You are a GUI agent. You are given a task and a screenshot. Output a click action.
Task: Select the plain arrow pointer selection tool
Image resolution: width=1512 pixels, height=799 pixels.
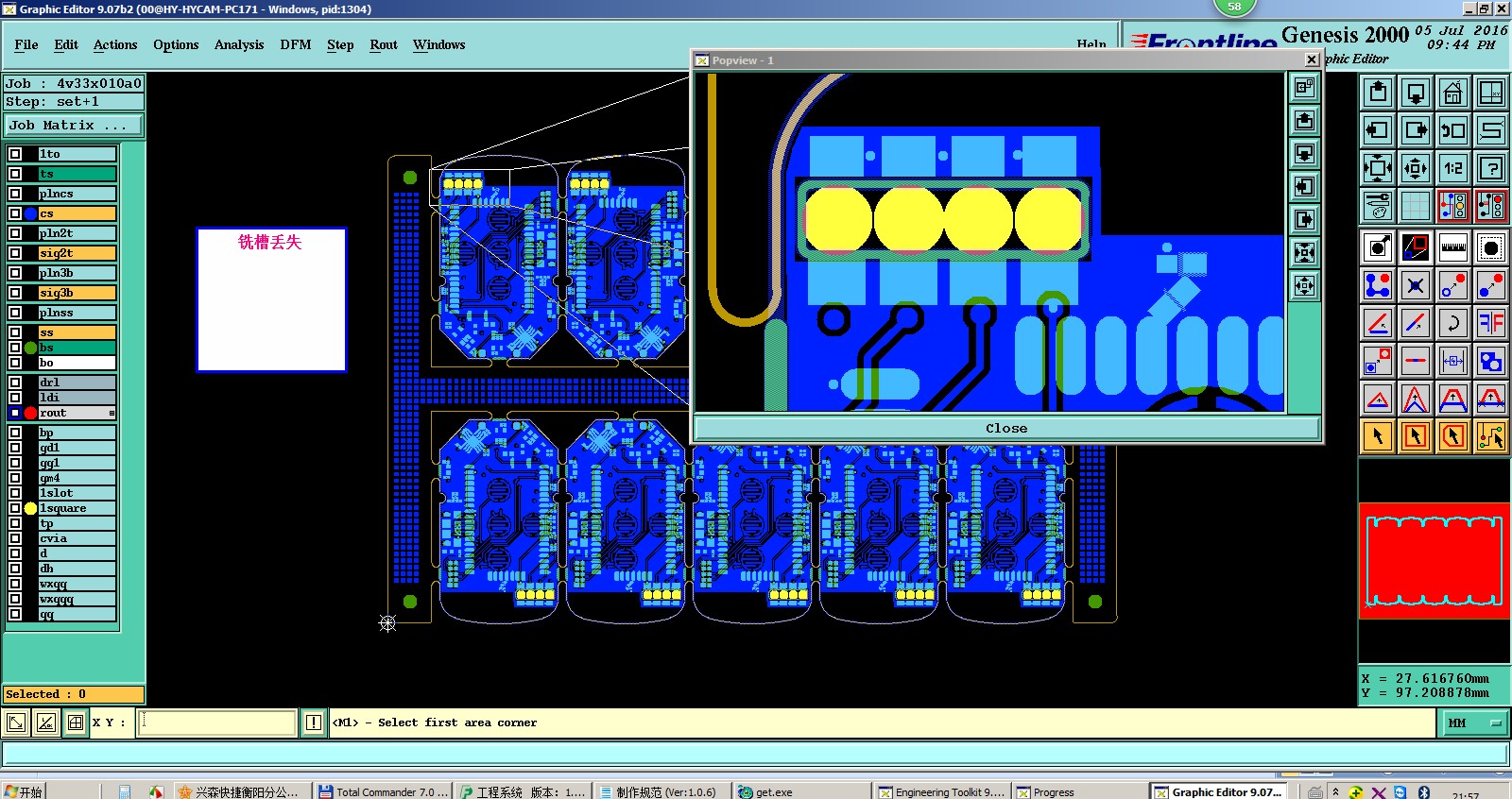click(x=1377, y=436)
